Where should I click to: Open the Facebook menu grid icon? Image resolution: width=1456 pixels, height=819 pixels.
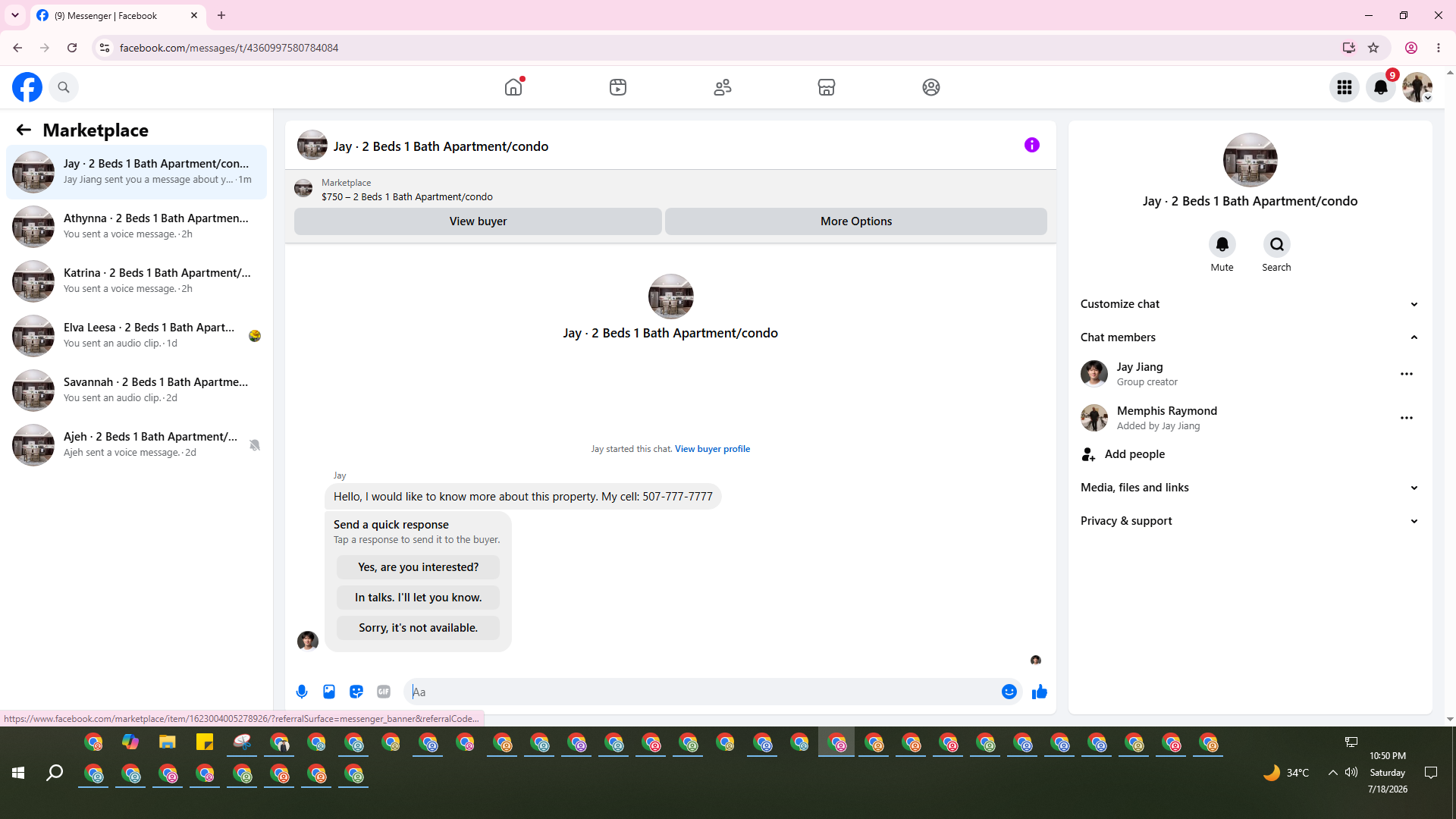[x=1345, y=87]
